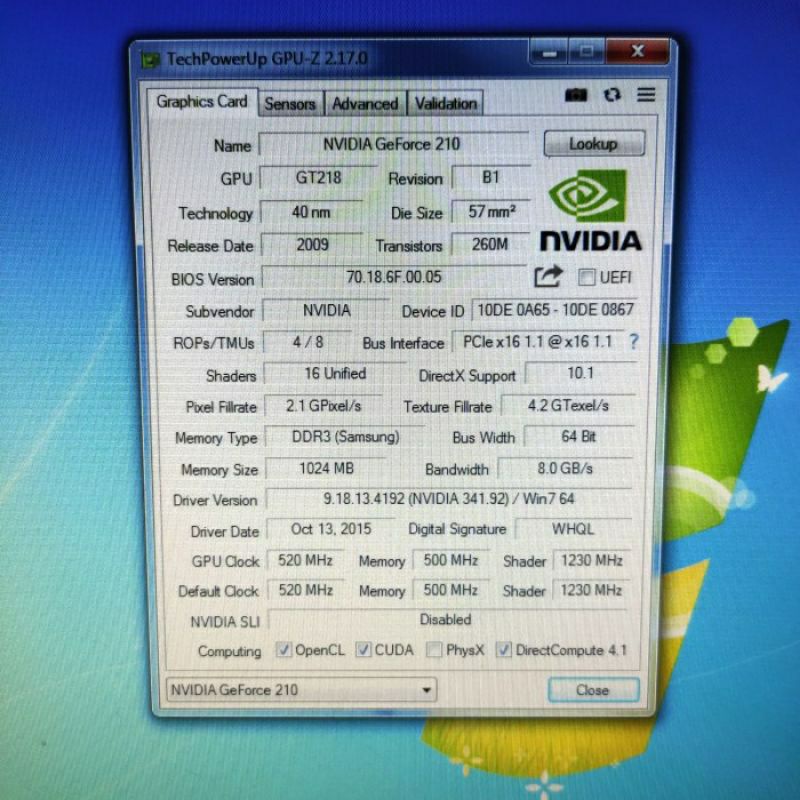The height and width of the screenshot is (800, 800).
Task: Click the GPU-Z title bar app icon
Action: [x=151, y=59]
